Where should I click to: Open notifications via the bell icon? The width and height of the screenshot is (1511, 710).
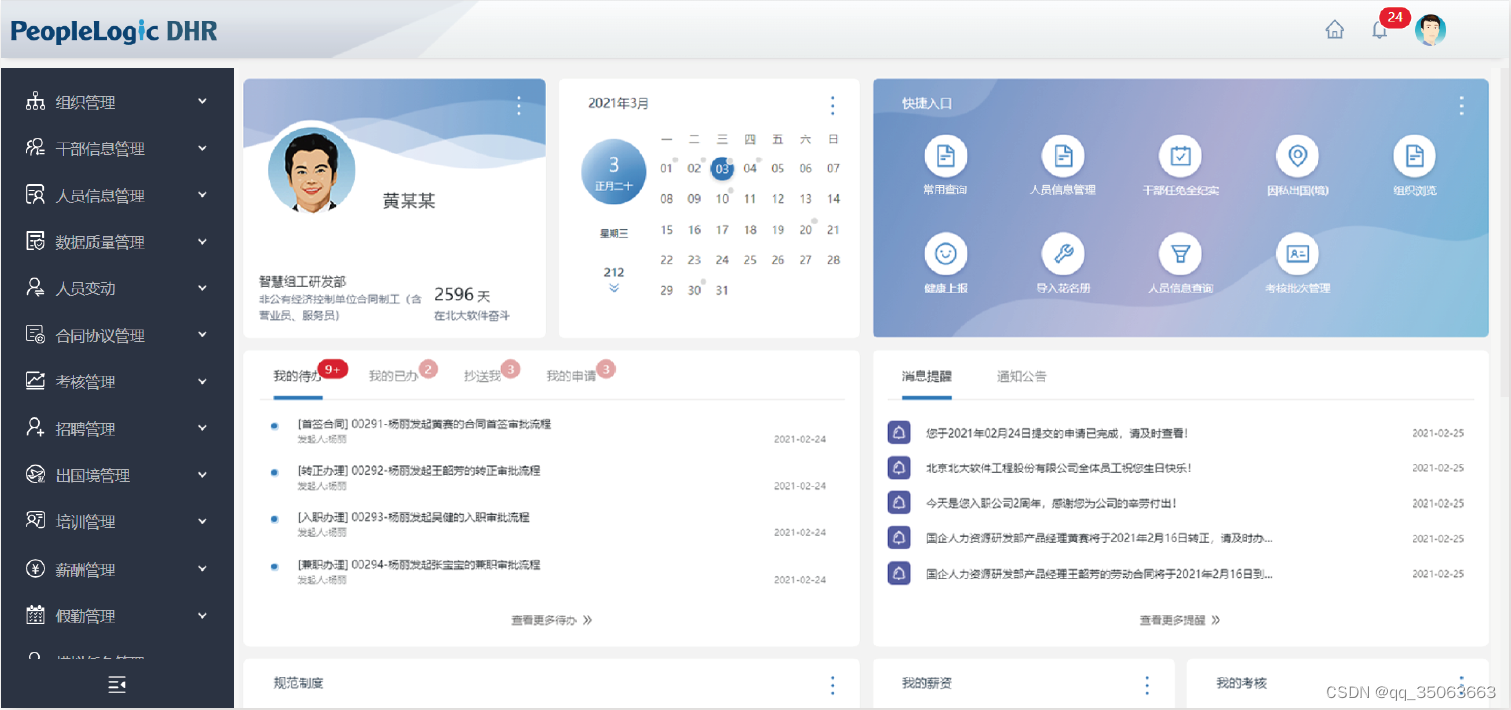click(x=1379, y=29)
